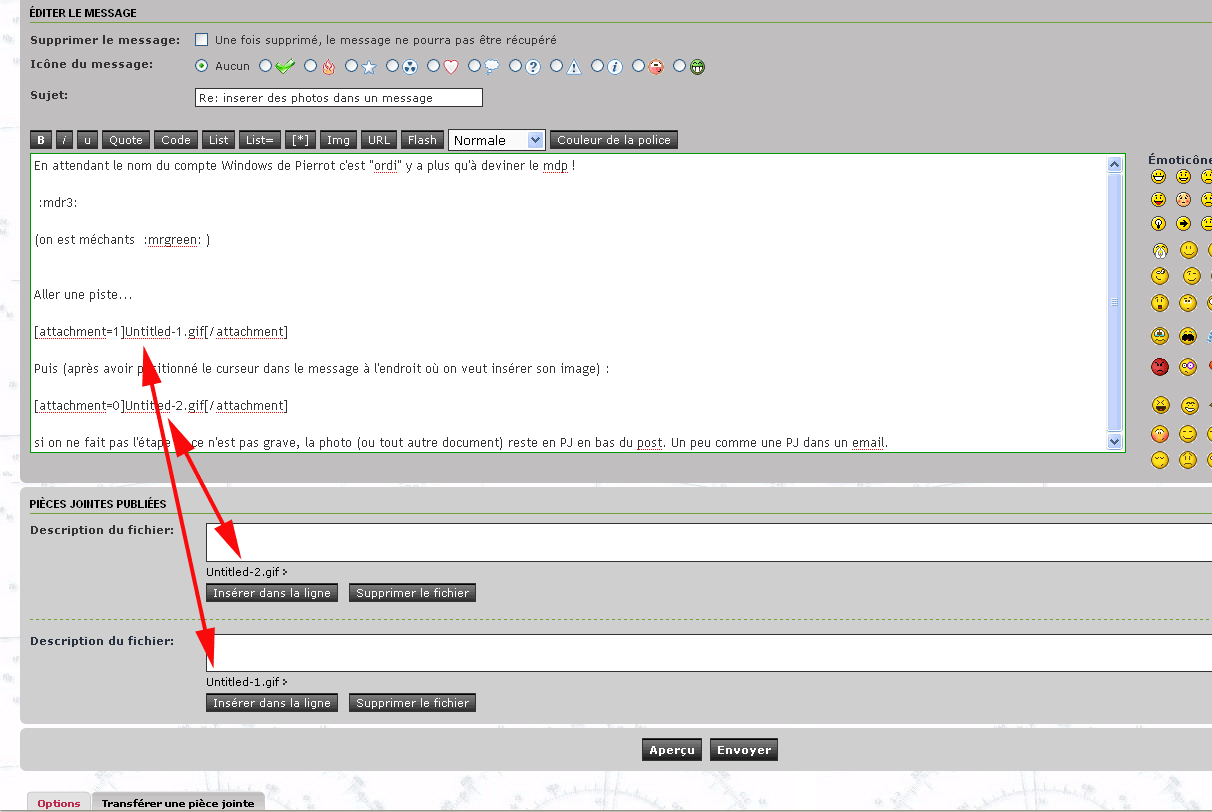Viewport: 1212px width, 812px height.
Task: Click 'Insérer dans la ligne' for Untitled-2.gif
Action: click(x=271, y=593)
